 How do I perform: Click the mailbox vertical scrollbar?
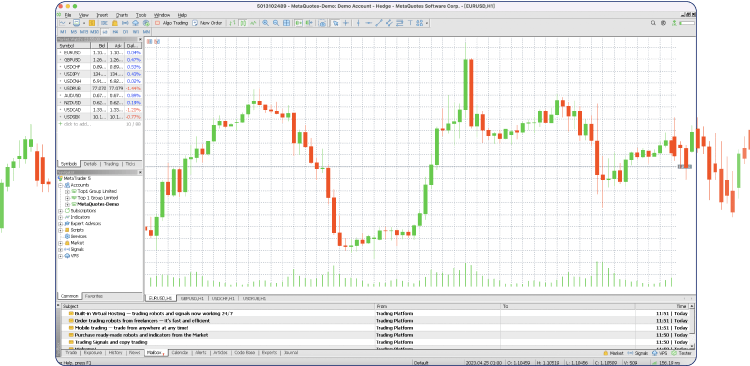pyautogui.click(x=692, y=326)
